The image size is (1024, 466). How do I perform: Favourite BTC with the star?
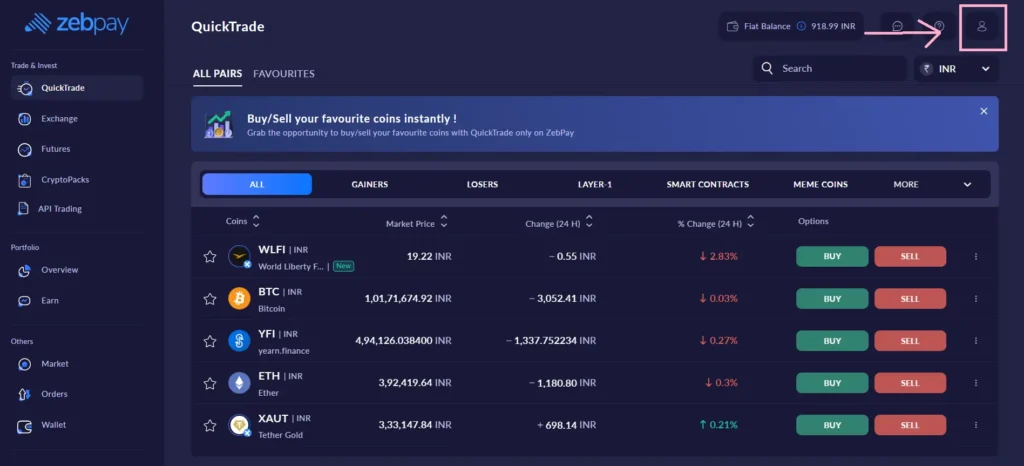pyautogui.click(x=210, y=299)
